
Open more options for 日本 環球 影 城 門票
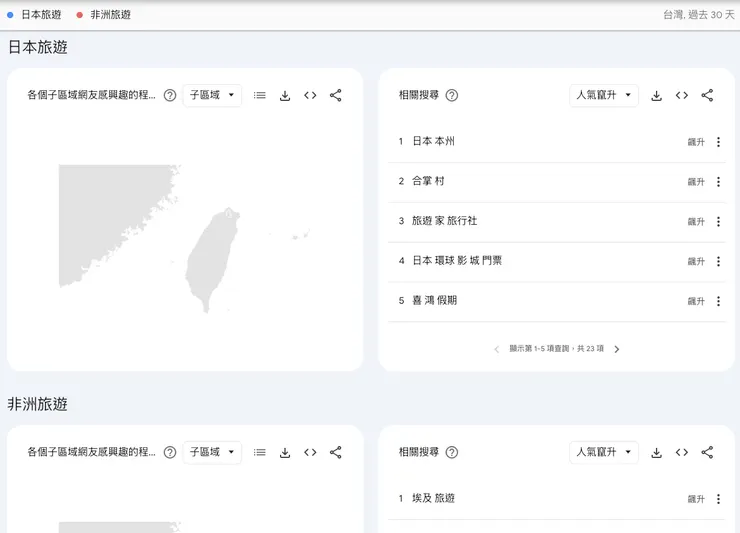[718, 261]
